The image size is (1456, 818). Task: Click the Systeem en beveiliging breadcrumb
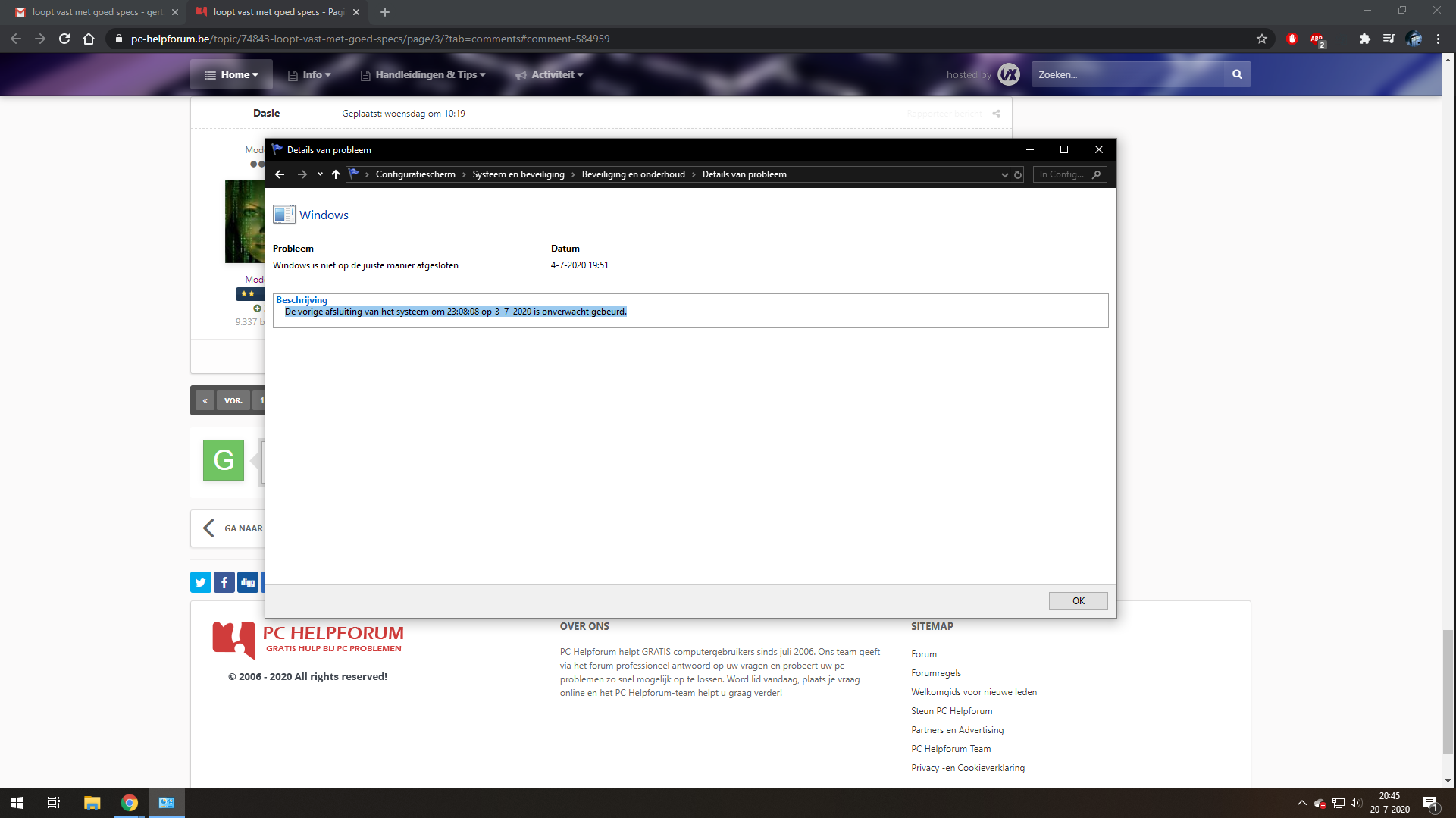coord(518,174)
